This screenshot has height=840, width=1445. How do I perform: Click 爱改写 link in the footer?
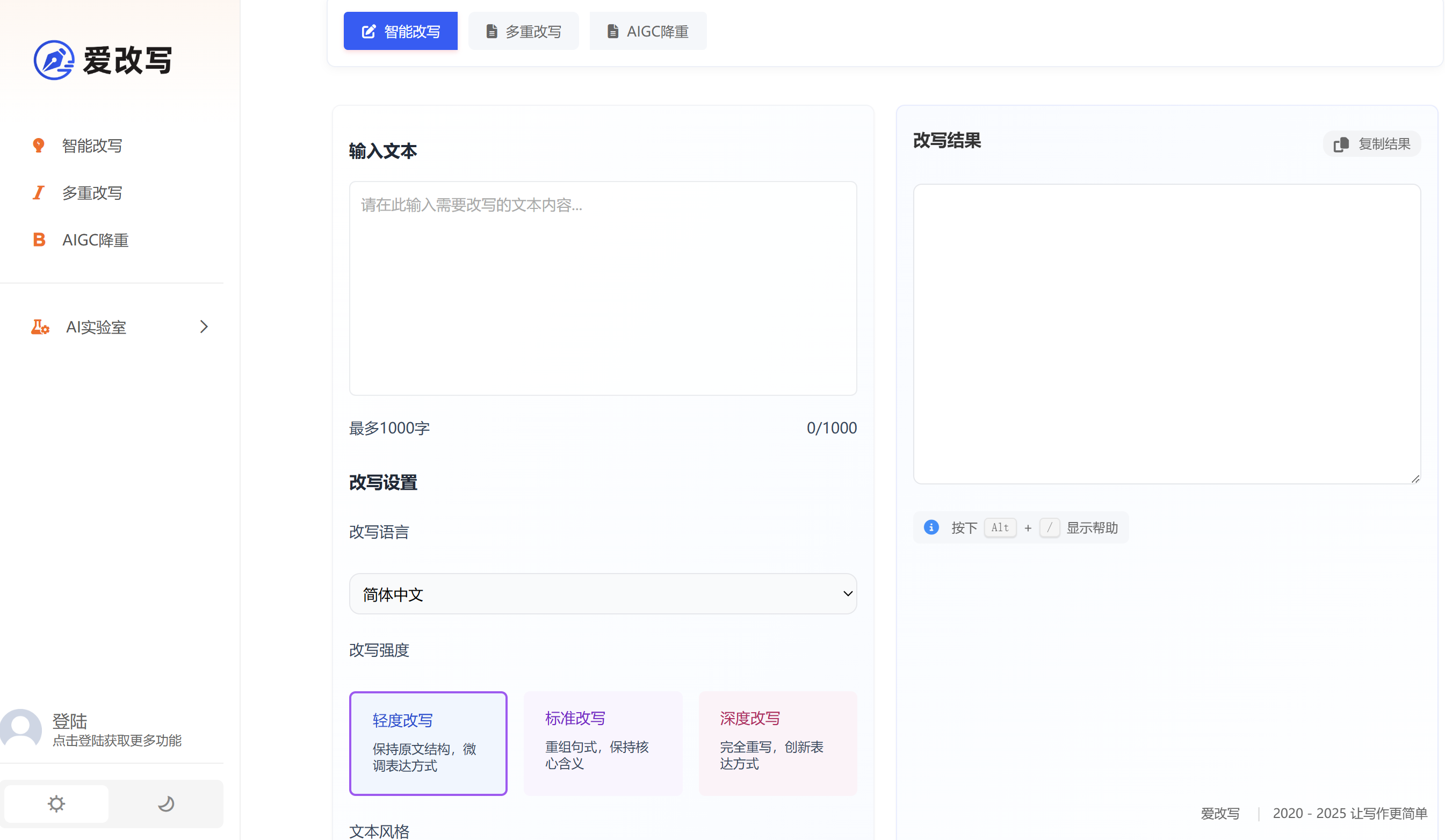[x=1220, y=813]
